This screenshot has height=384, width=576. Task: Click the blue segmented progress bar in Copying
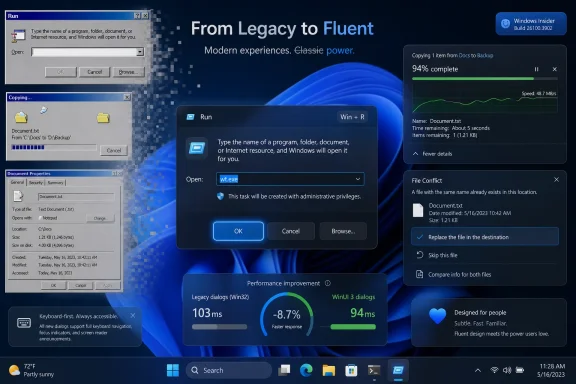click(54, 147)
